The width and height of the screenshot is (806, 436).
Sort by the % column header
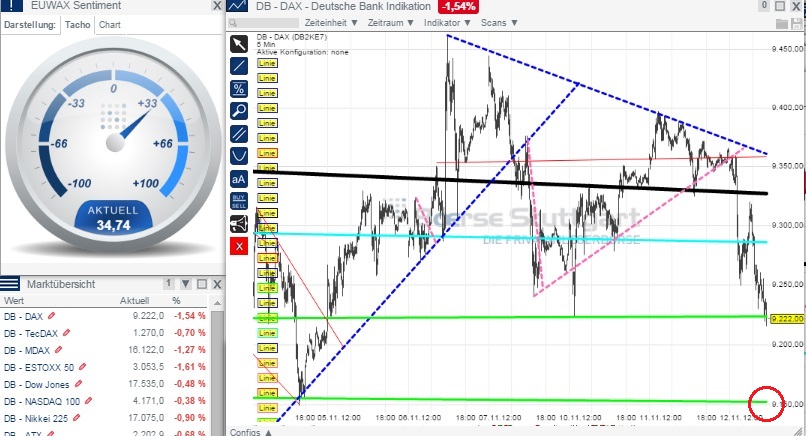[176, 301]
